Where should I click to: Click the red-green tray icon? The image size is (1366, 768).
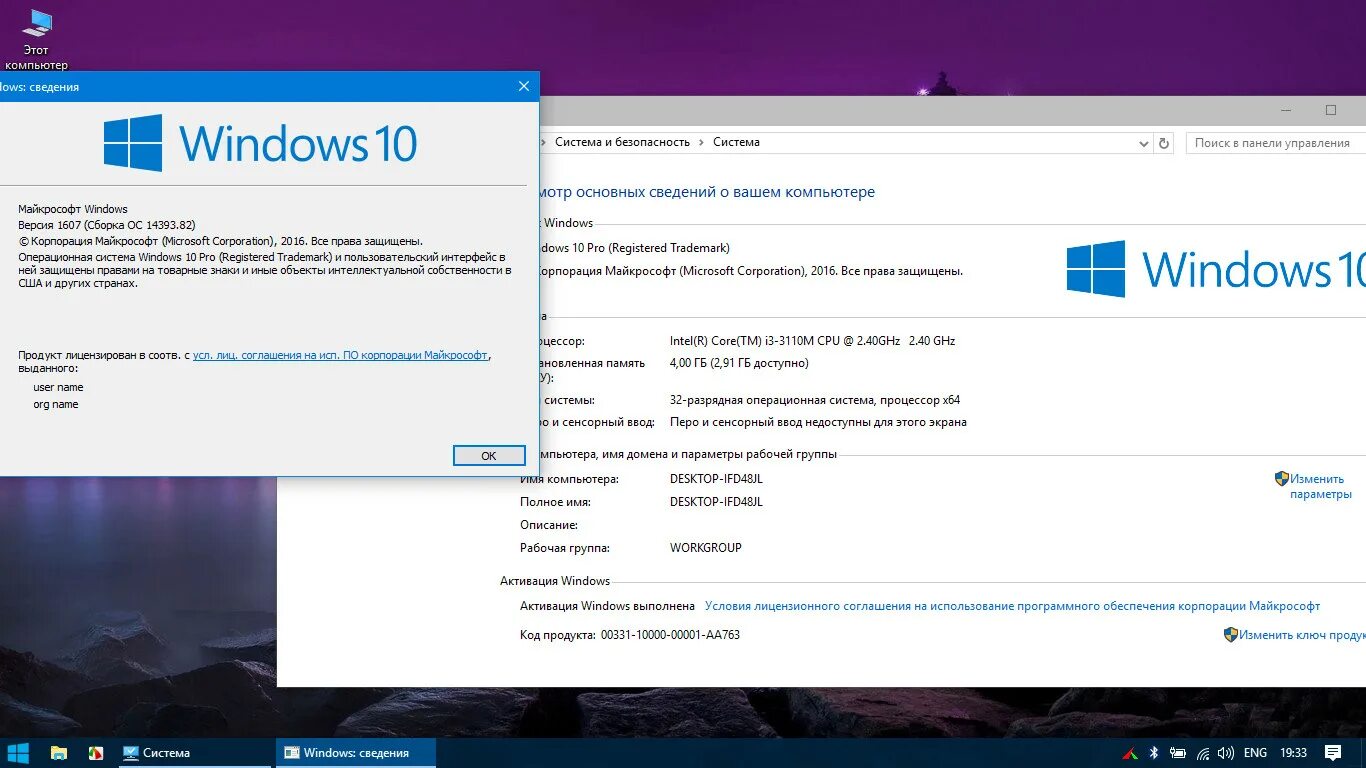1130,753
